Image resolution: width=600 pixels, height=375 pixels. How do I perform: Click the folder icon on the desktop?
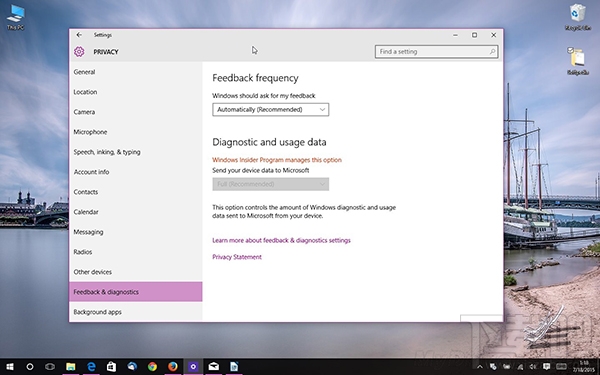tap(577, 61)
